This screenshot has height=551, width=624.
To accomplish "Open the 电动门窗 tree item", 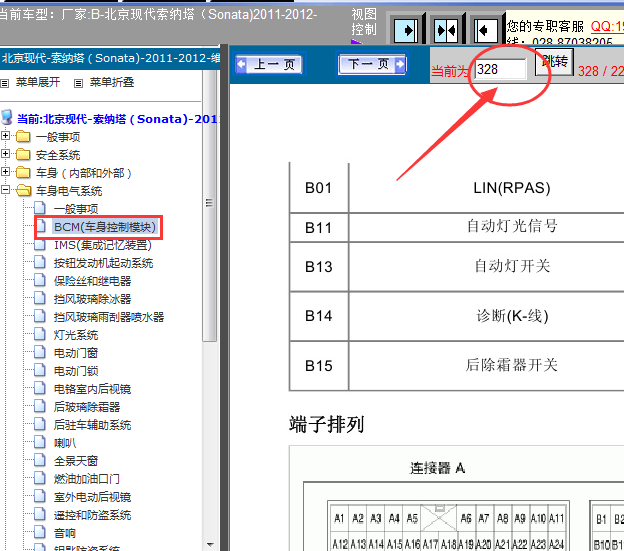I will (76, 353).
